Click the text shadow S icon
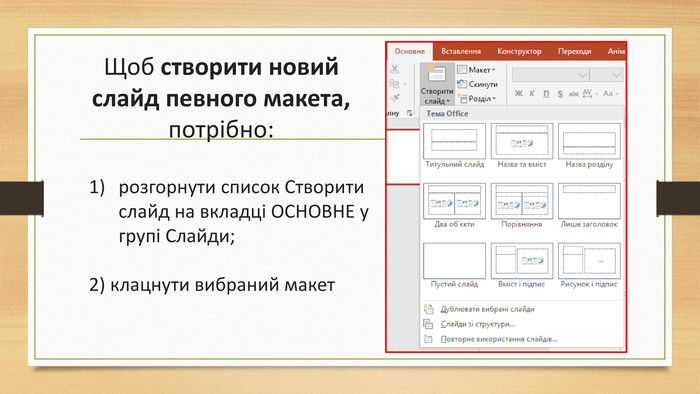This screenshot has width=700, height=394. tap(560, 94)
